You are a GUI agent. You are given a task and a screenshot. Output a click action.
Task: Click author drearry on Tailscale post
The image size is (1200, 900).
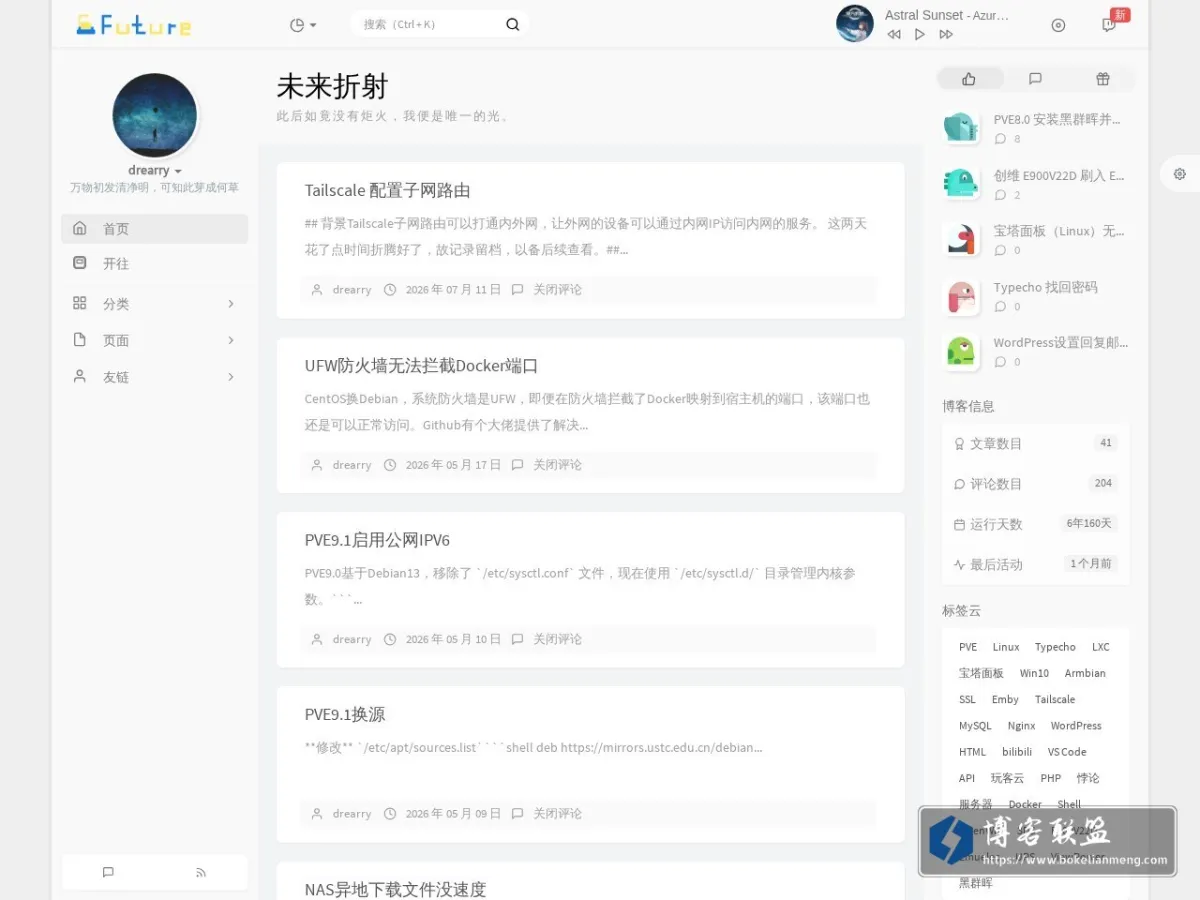tap(352, 290)
